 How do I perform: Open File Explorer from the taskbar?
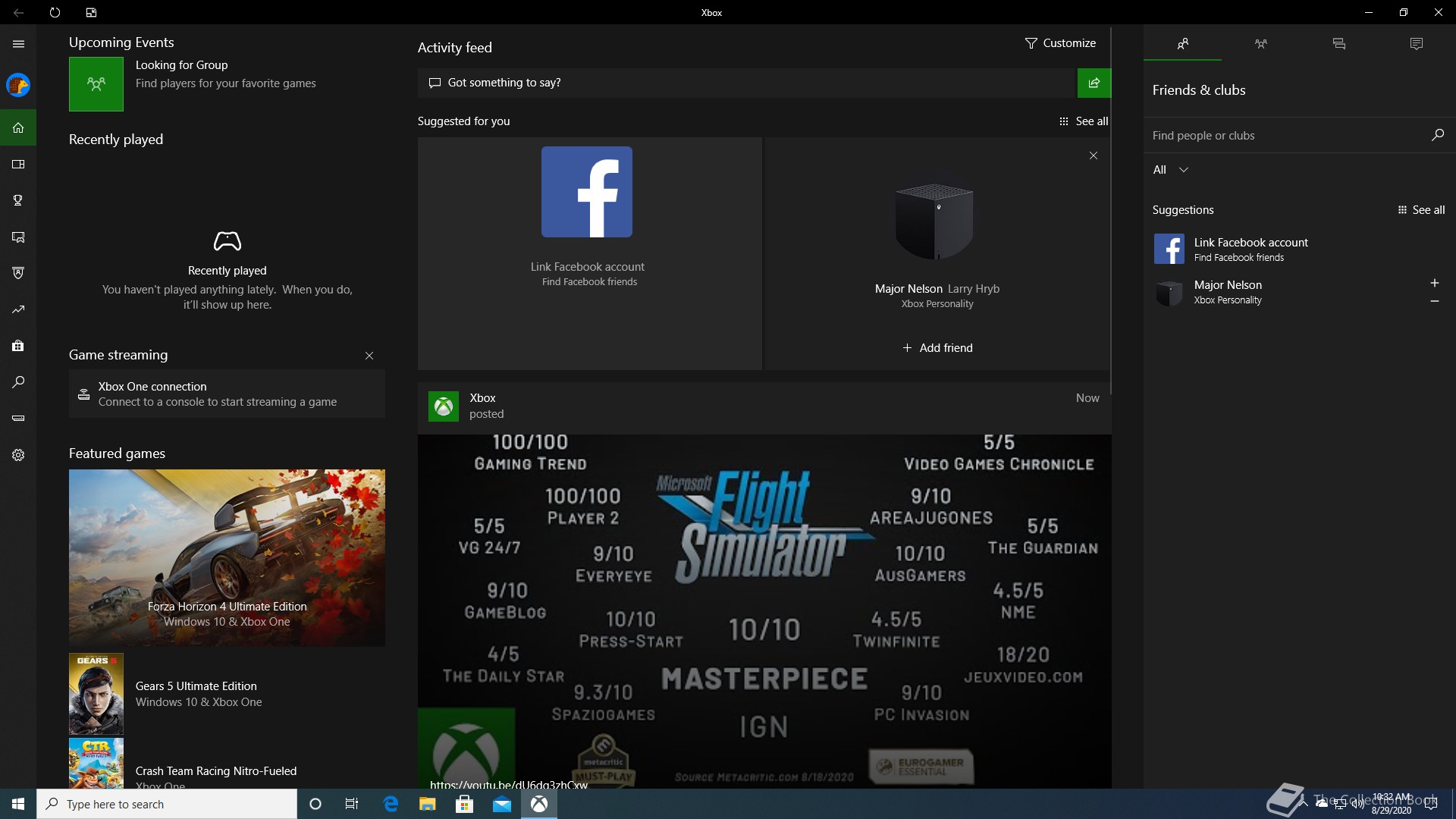428,804
